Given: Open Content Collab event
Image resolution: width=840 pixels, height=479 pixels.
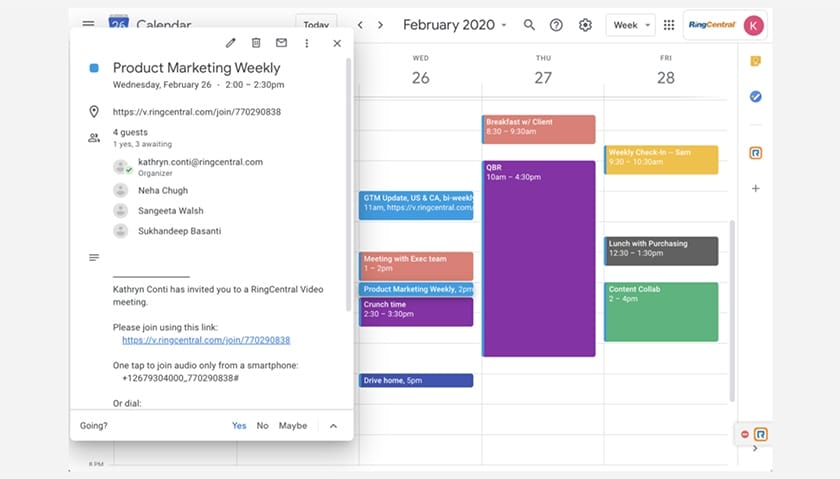Looking at the screenshot, I should click(x=661, y=312).
